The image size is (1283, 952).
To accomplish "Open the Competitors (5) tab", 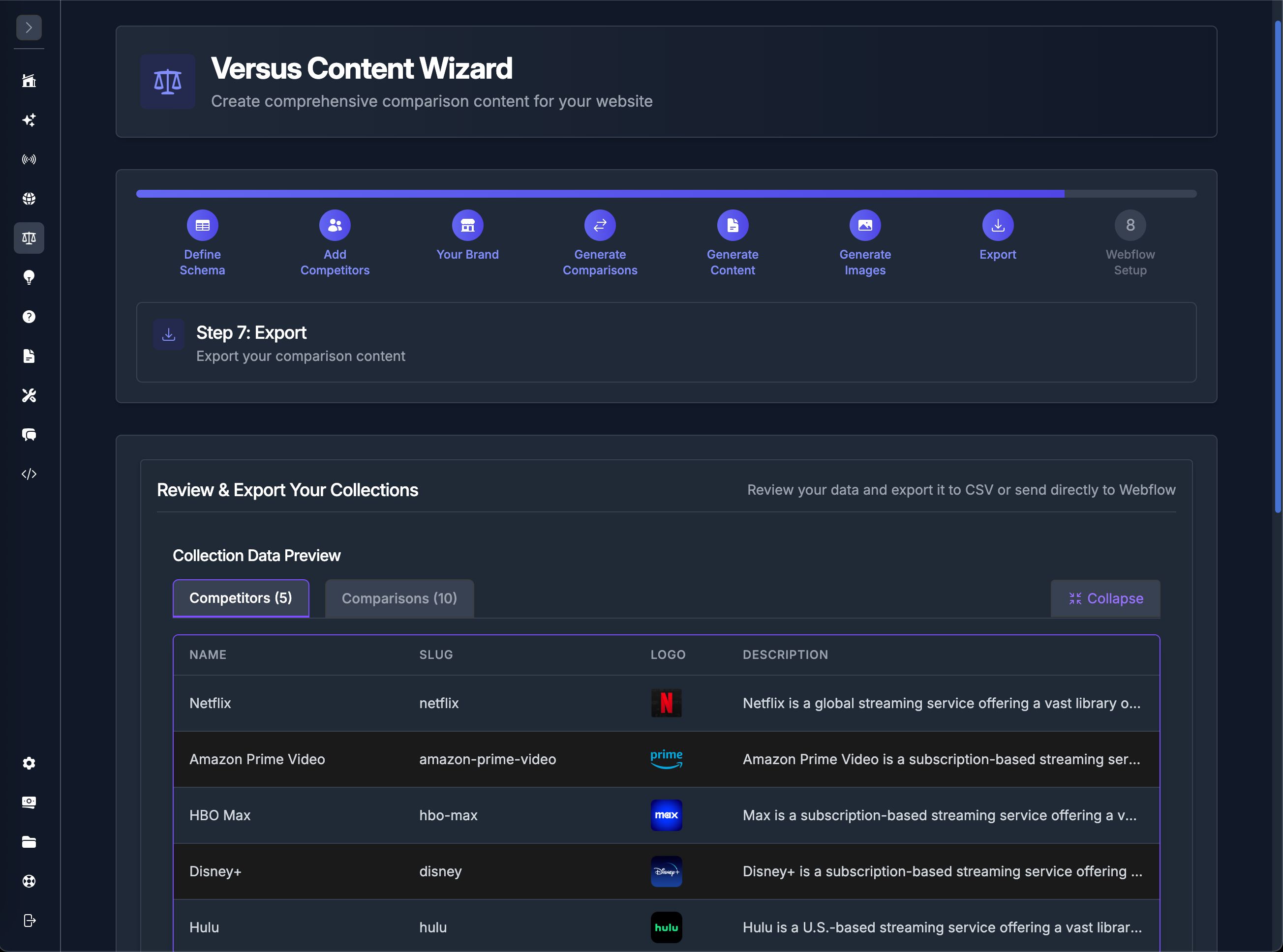I will tap(241, 598).
